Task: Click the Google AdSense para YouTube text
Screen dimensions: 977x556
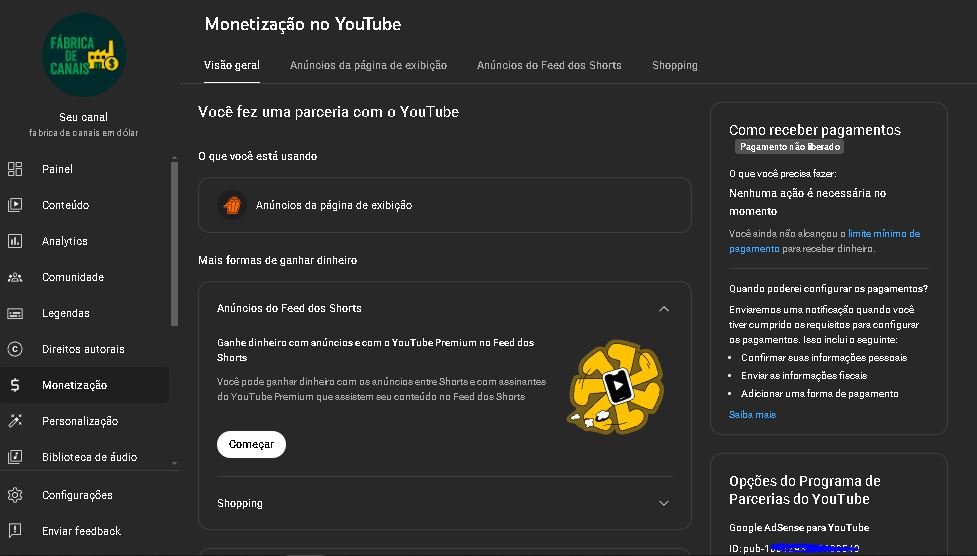Action: pos(799,528)
